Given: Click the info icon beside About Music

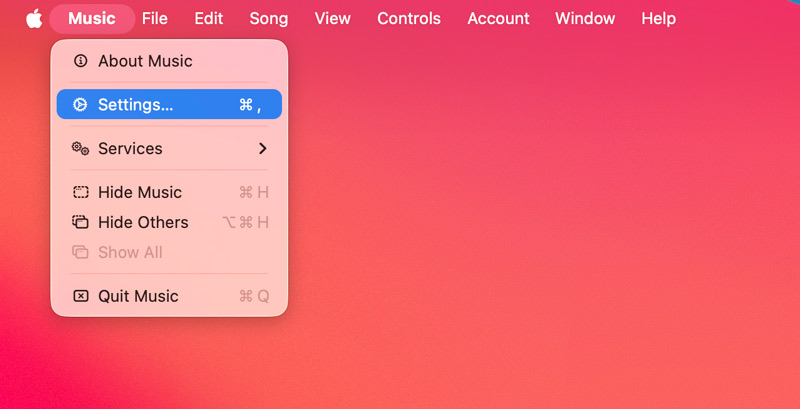Looking at the screenshot, I should tap(81, 61).
